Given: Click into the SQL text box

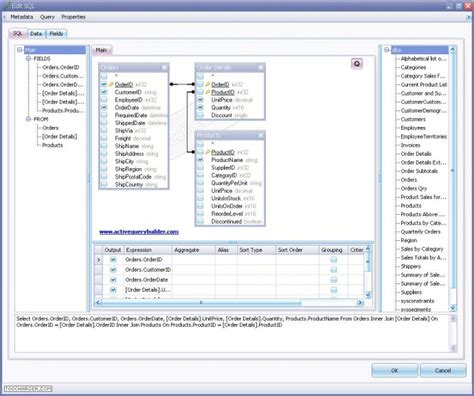Looking at the screenshot, I should pos(232,333).
